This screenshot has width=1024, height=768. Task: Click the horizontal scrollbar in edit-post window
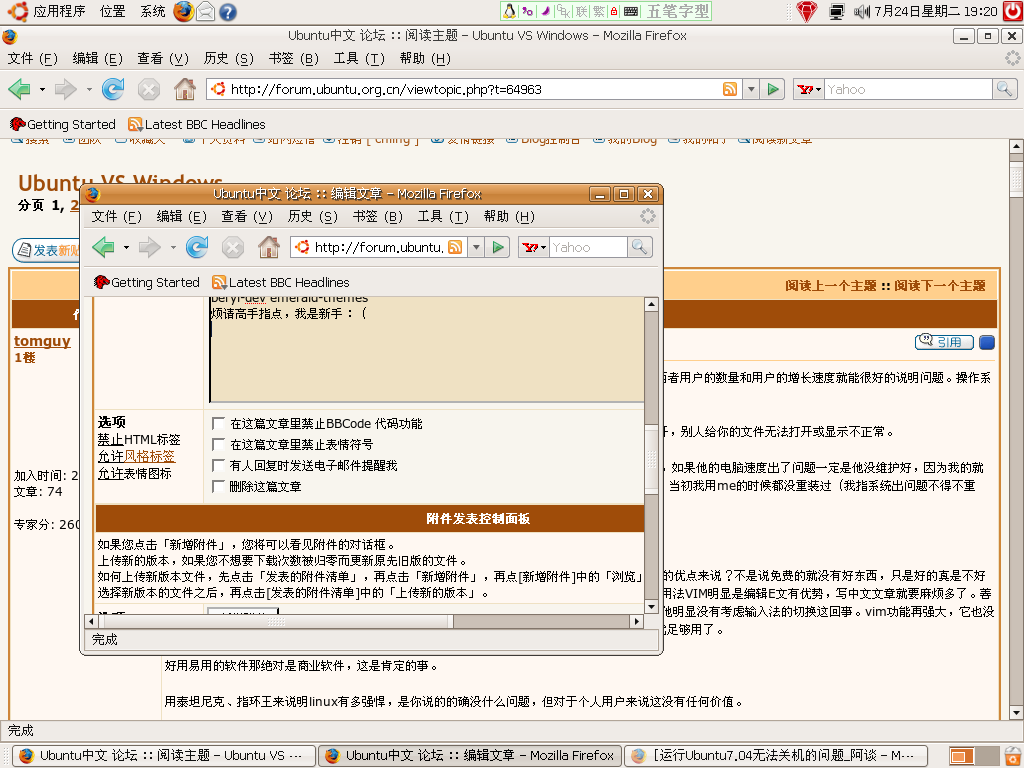point(276,622)
